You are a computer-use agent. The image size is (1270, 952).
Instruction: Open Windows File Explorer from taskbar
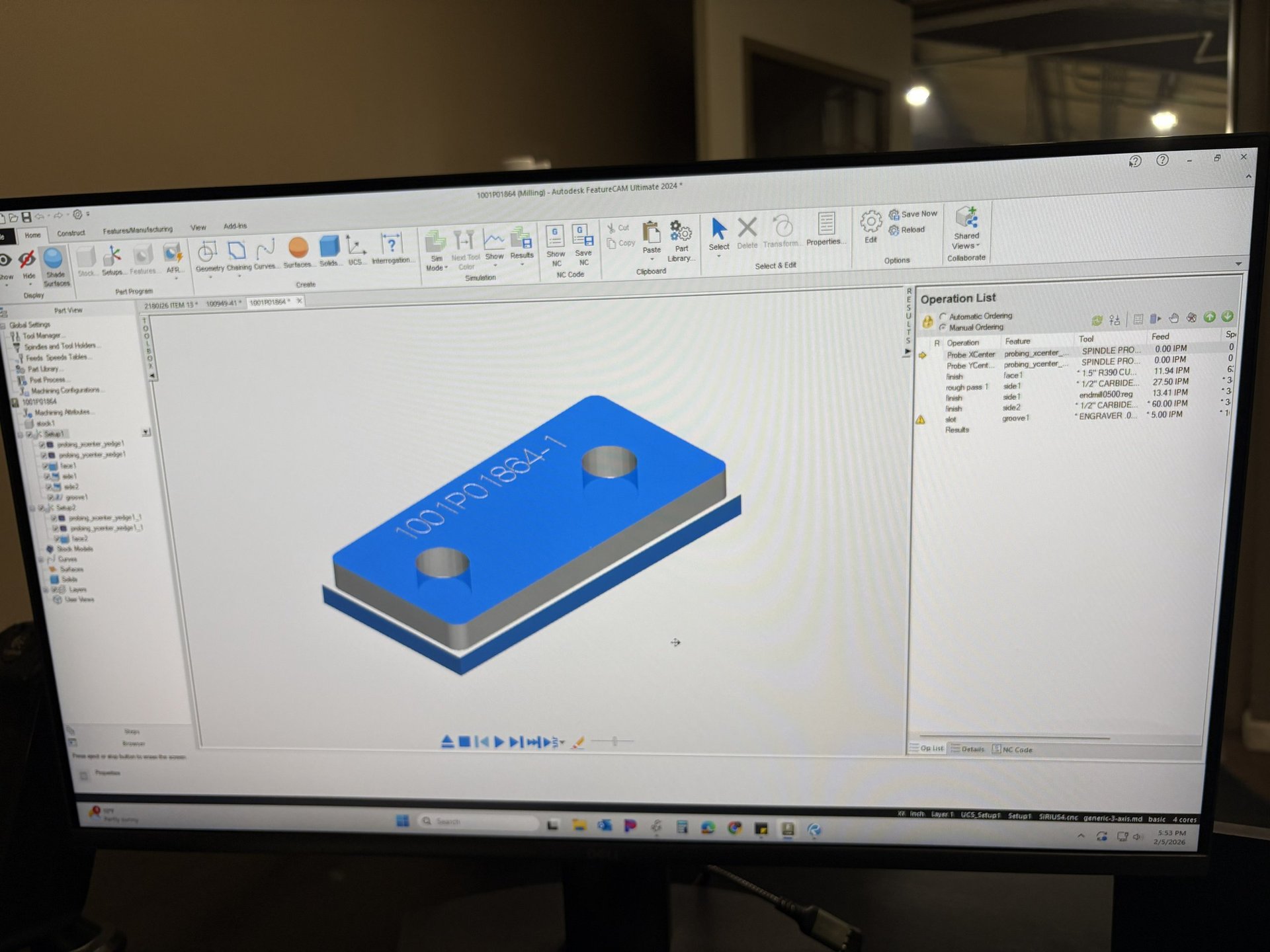tap(579, 825)
